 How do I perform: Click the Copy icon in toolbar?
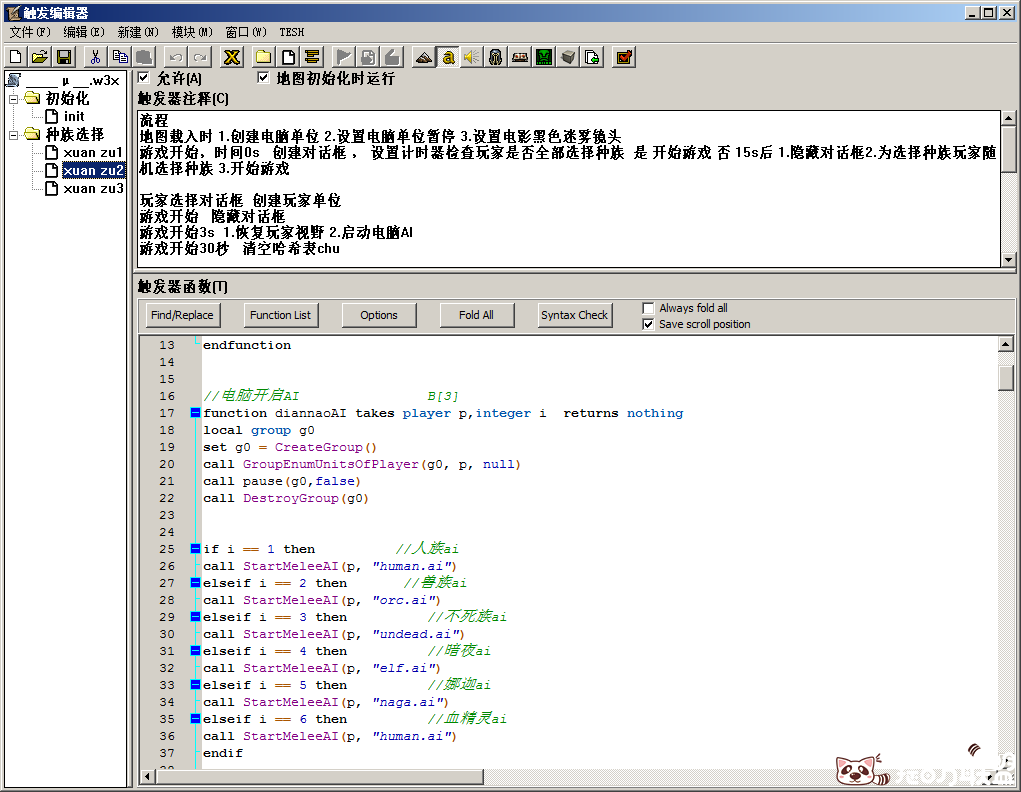[120, 57]
